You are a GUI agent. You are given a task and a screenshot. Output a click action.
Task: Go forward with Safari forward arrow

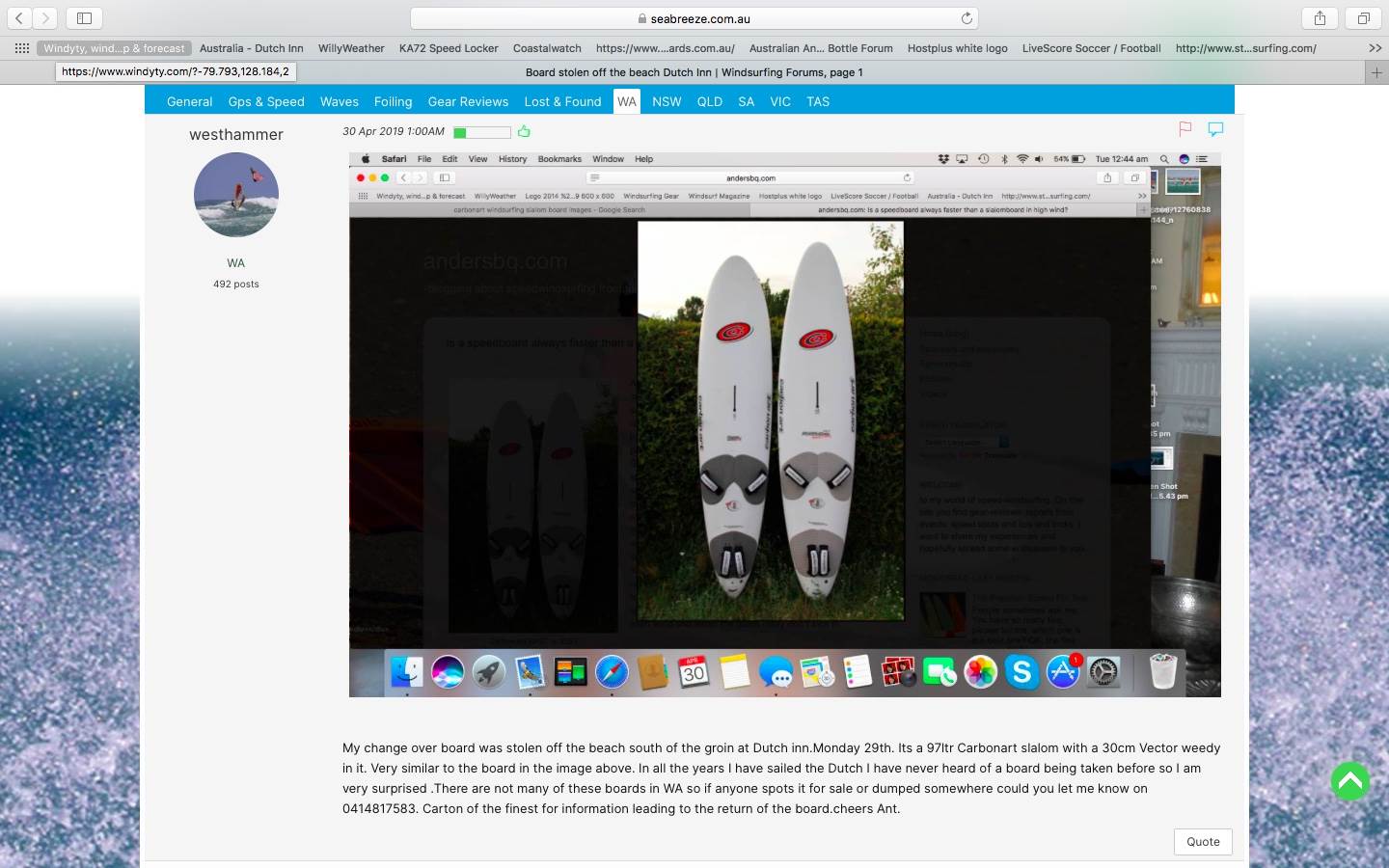(45, 18)
